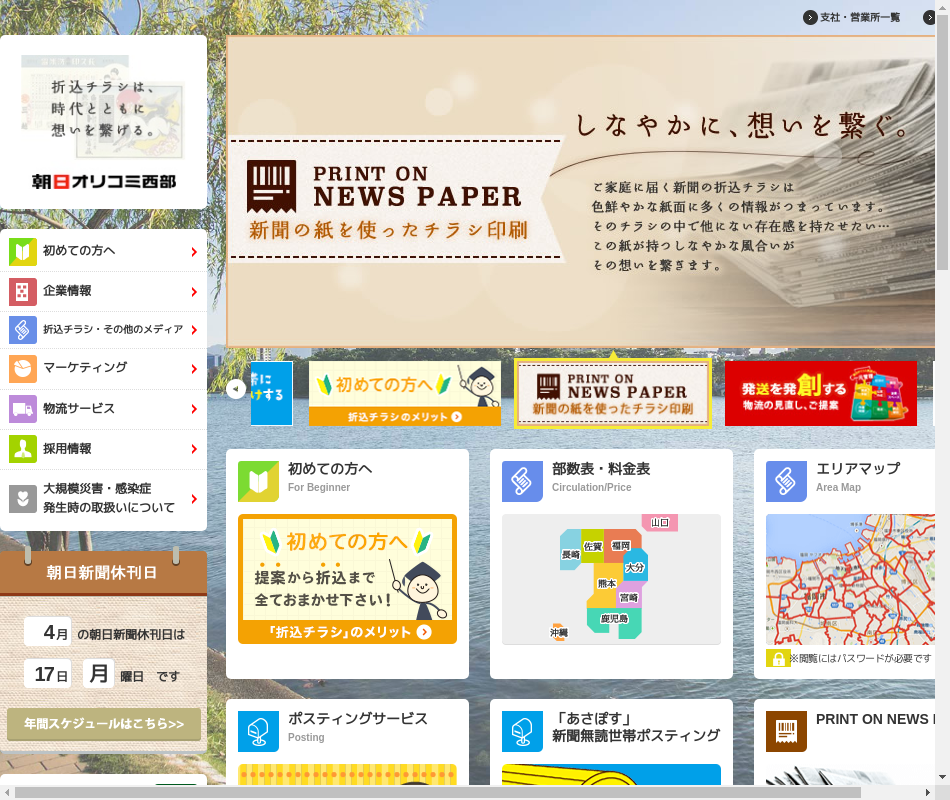Click 佐賀 region on the Kyushu map
This screenshot has height=800, width=950.
tap(592, 547)
